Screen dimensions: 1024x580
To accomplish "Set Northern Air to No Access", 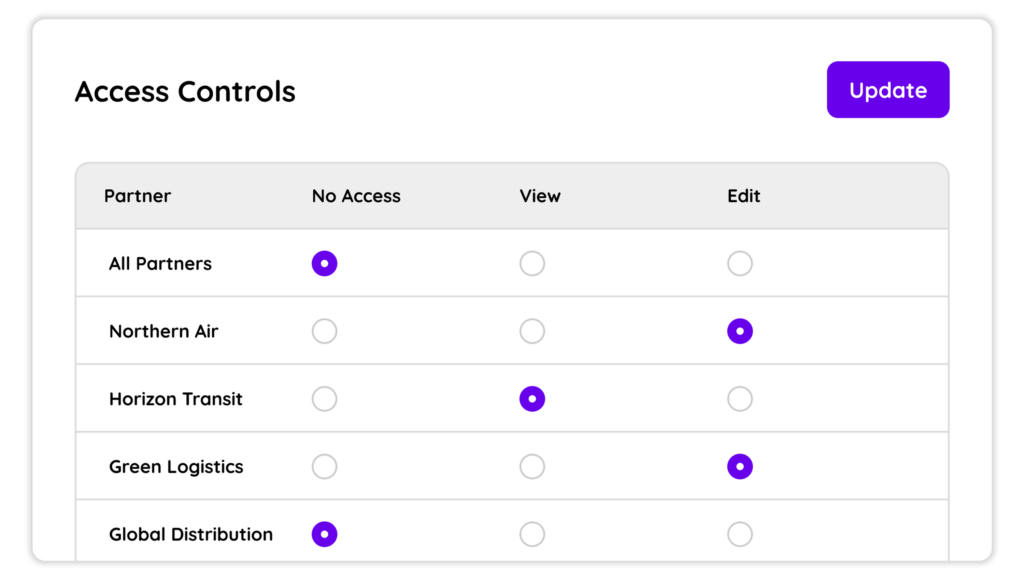I will click(325, 331).
